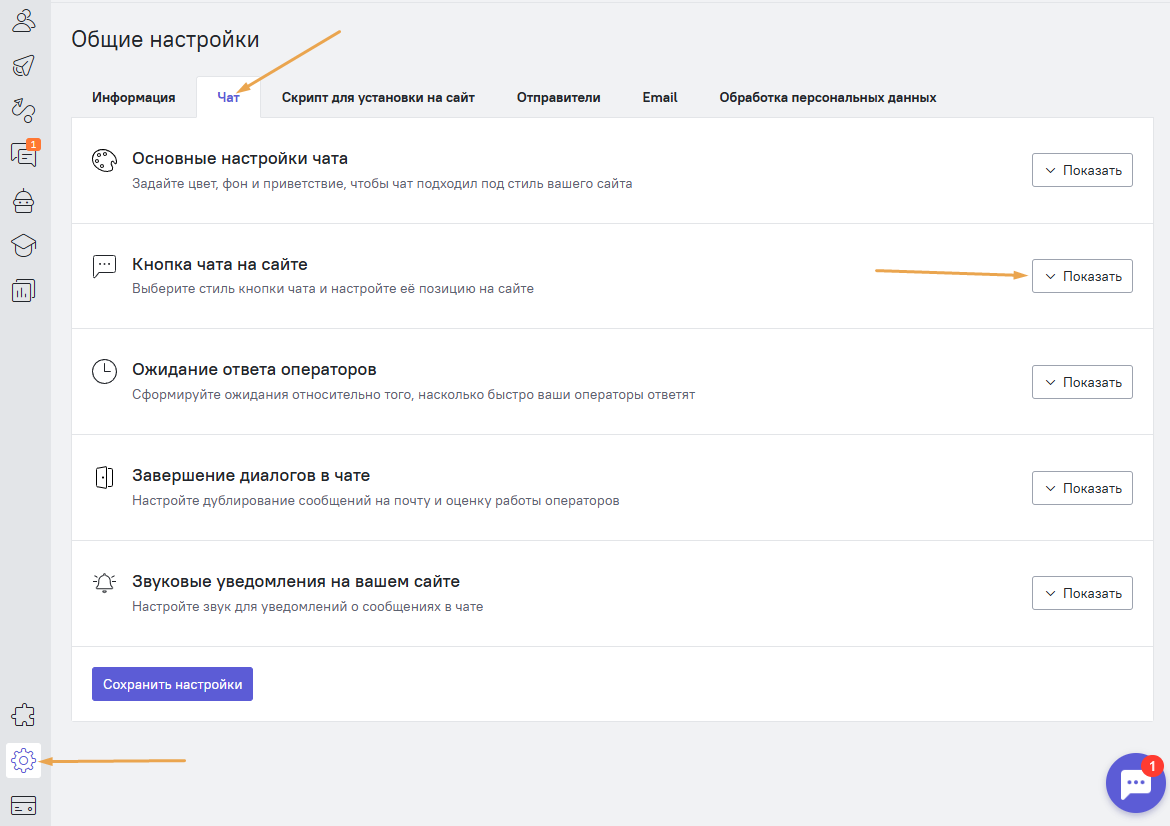Expand Кнопка чата на сайте section
Image resolution: width=1170 pixels, height=826 pixels.
pyautogui.click(x=1082, y=276)
